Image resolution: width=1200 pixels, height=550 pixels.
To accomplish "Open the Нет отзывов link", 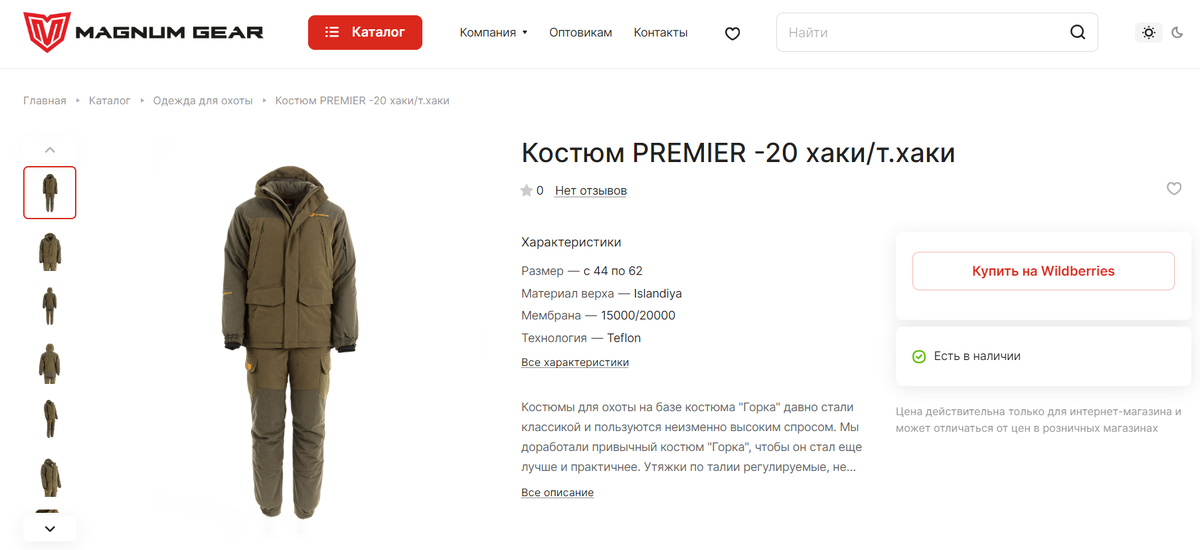I will point(591,190).
